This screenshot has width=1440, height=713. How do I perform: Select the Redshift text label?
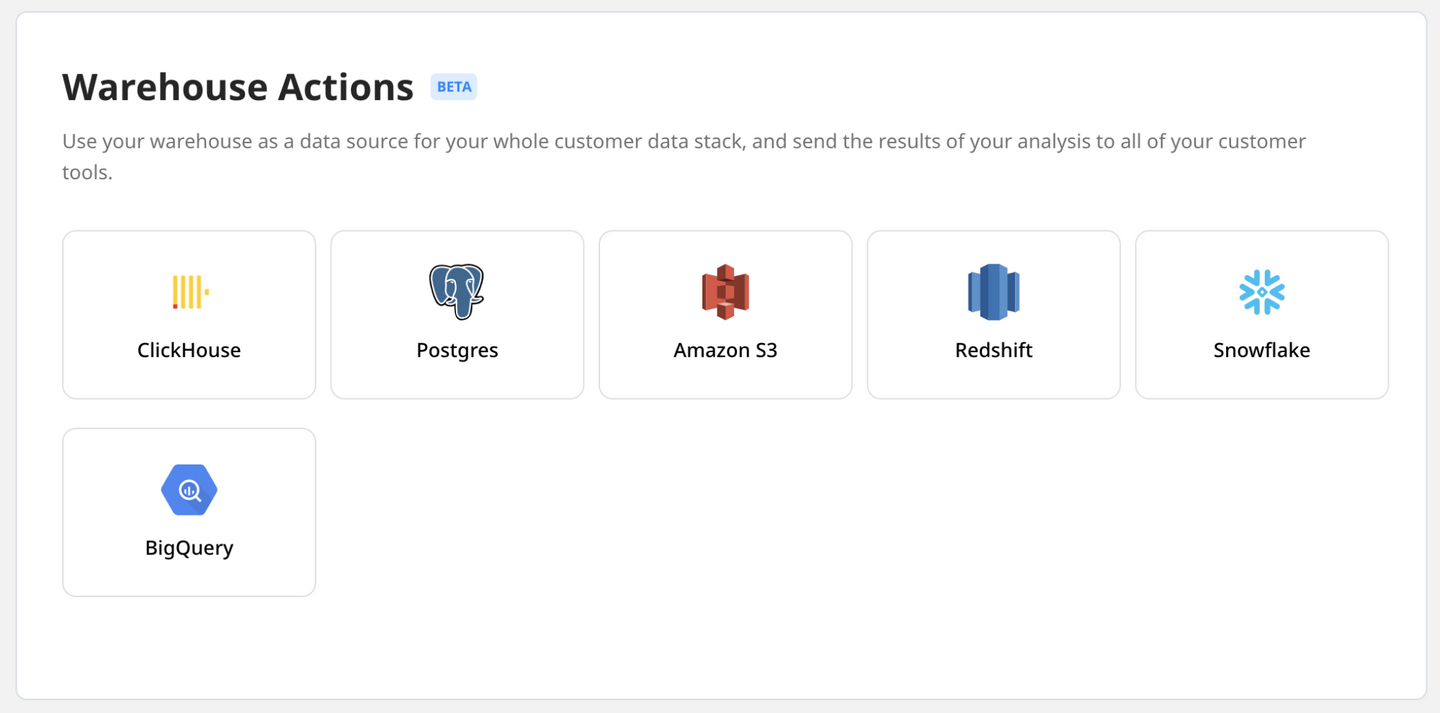(993, 350)
